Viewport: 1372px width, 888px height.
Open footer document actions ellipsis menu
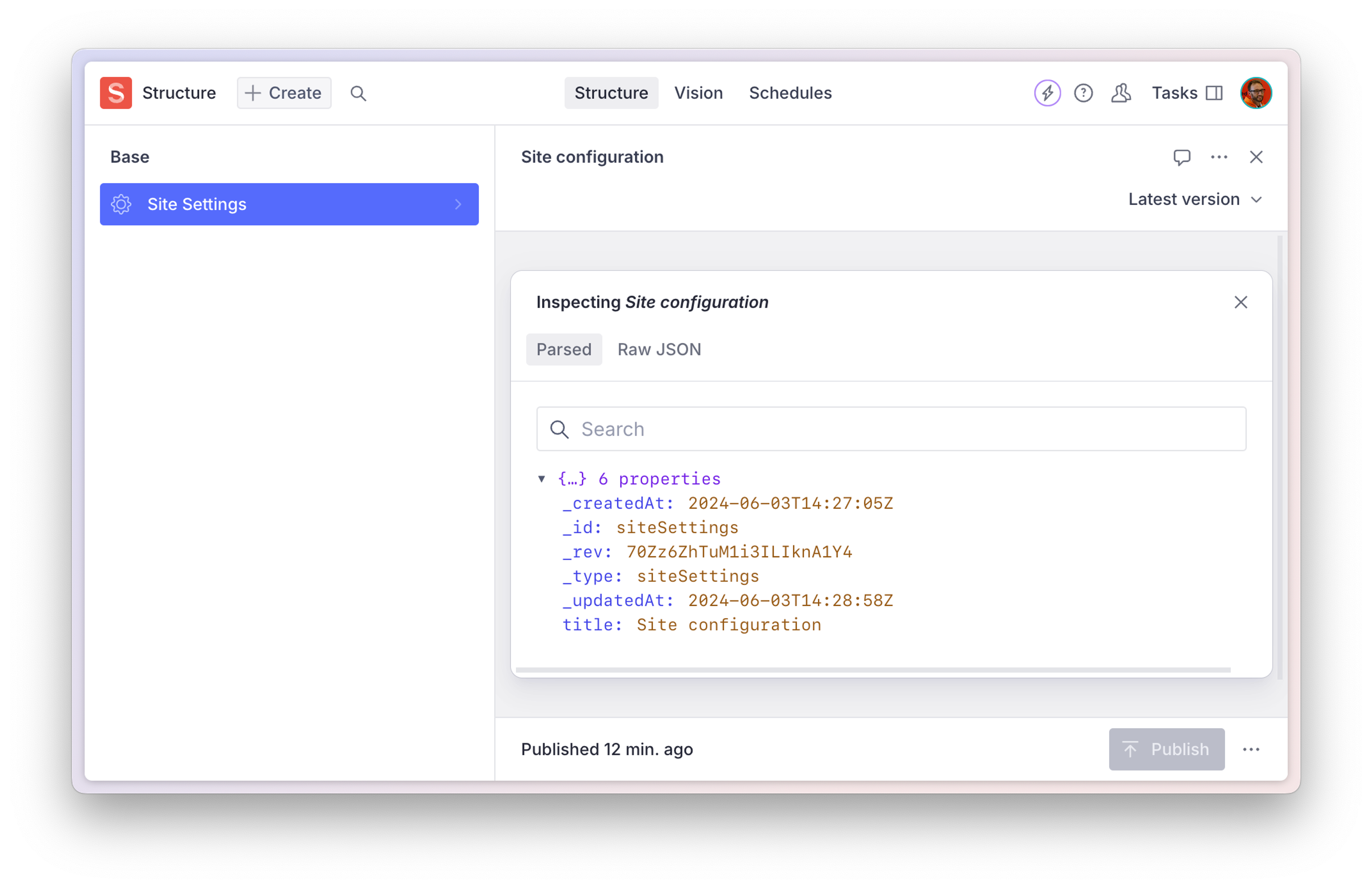1251,749
